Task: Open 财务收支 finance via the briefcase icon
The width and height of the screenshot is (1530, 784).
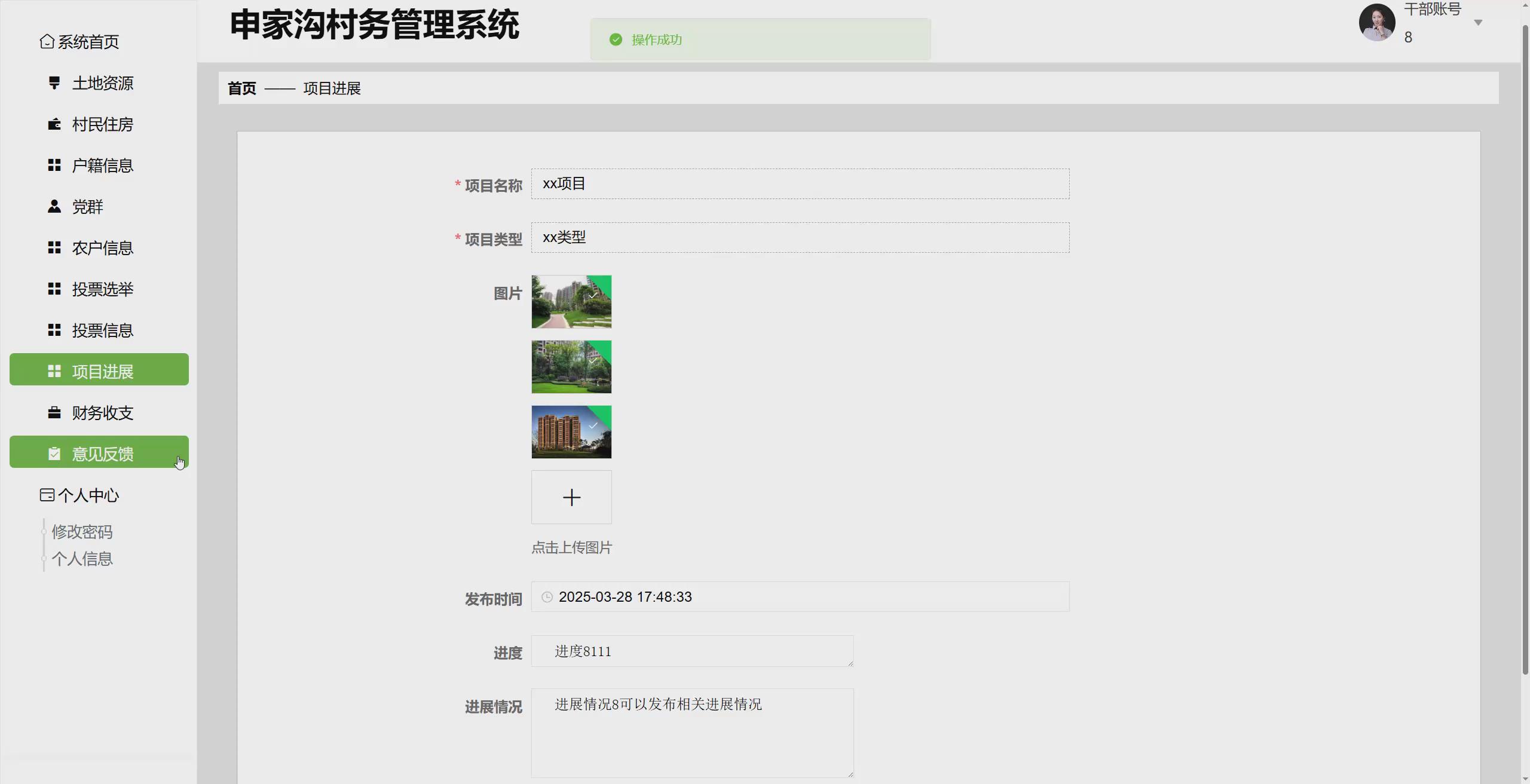Action: click(54, 412)
